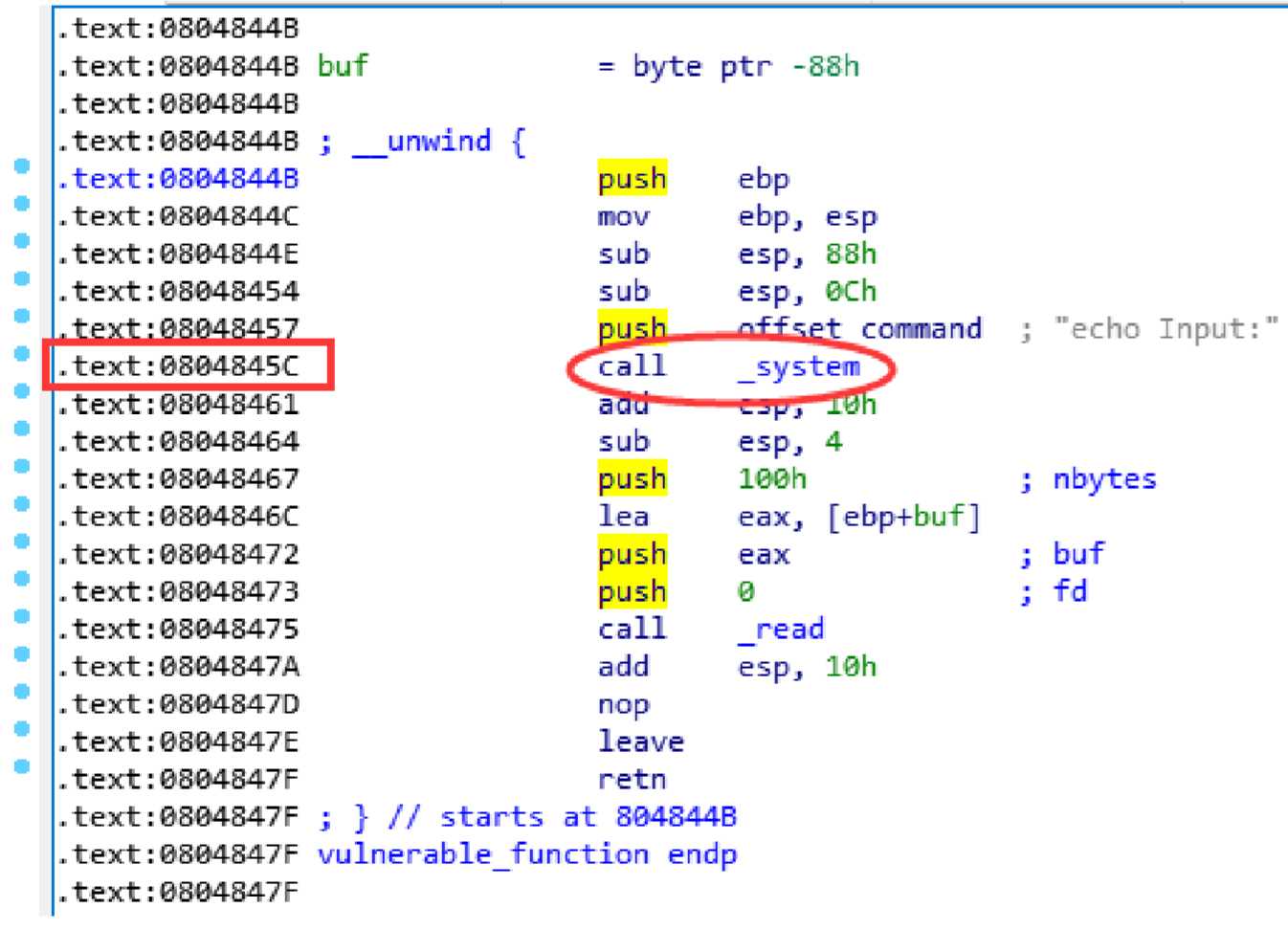Click the call mnemonic before _read
This screenshot has width=1288, height=930.
pos(632,629)
